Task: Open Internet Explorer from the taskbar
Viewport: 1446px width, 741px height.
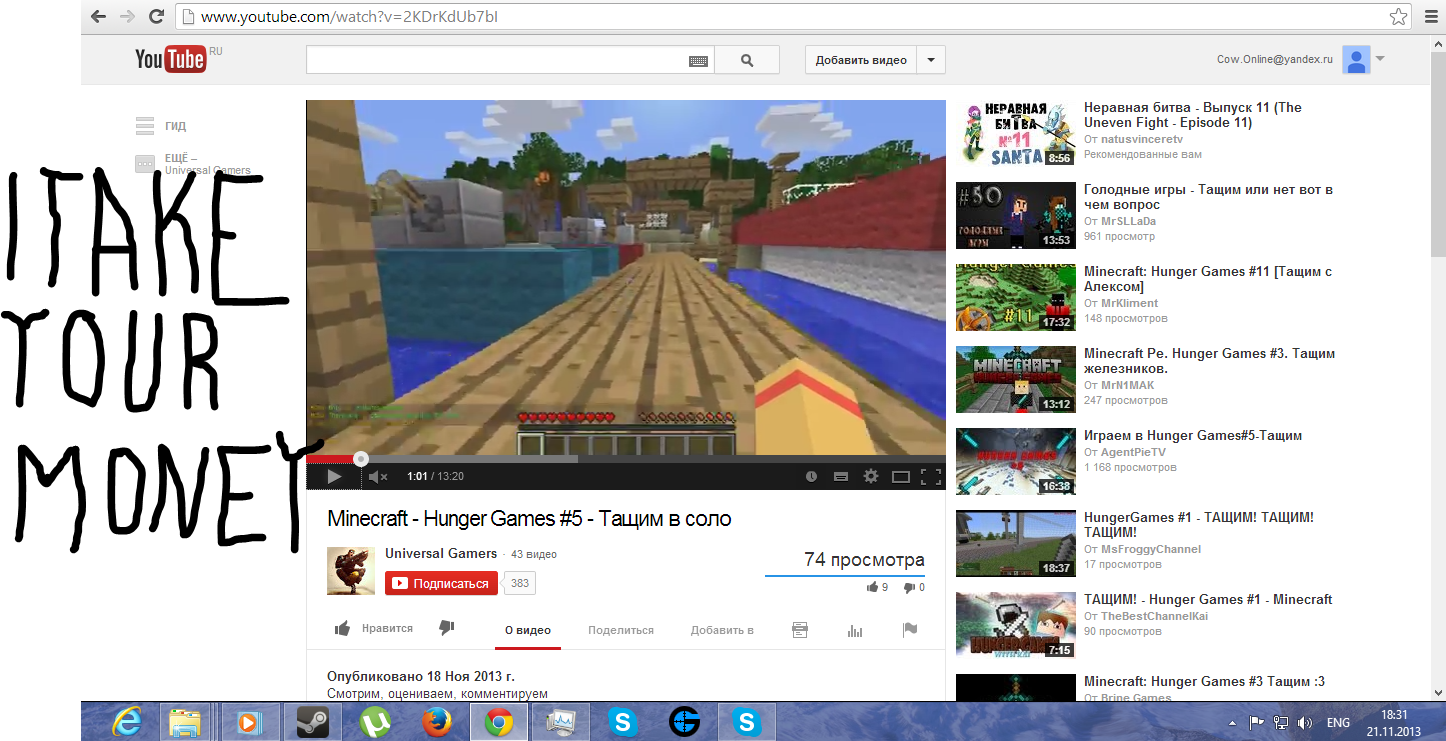Action: 127,721
